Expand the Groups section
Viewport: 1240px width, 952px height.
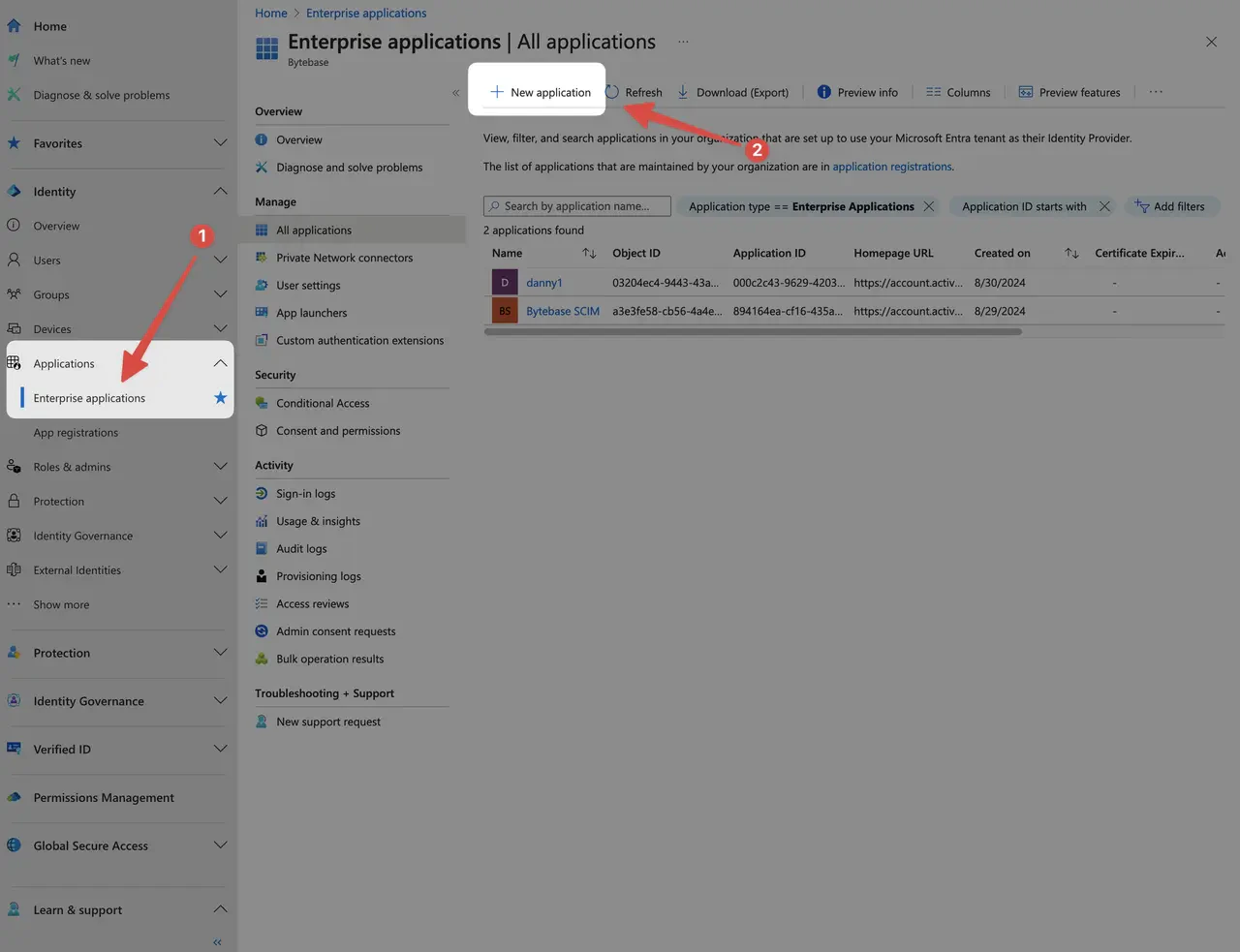coord(220,293)
